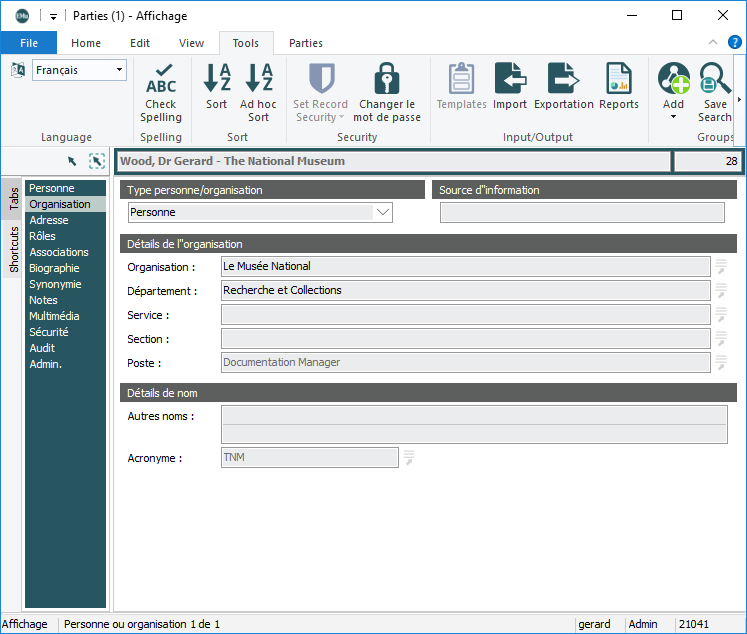Click the blue Help question mark
This screenshot has height=634, width=747.
point(734,42)
